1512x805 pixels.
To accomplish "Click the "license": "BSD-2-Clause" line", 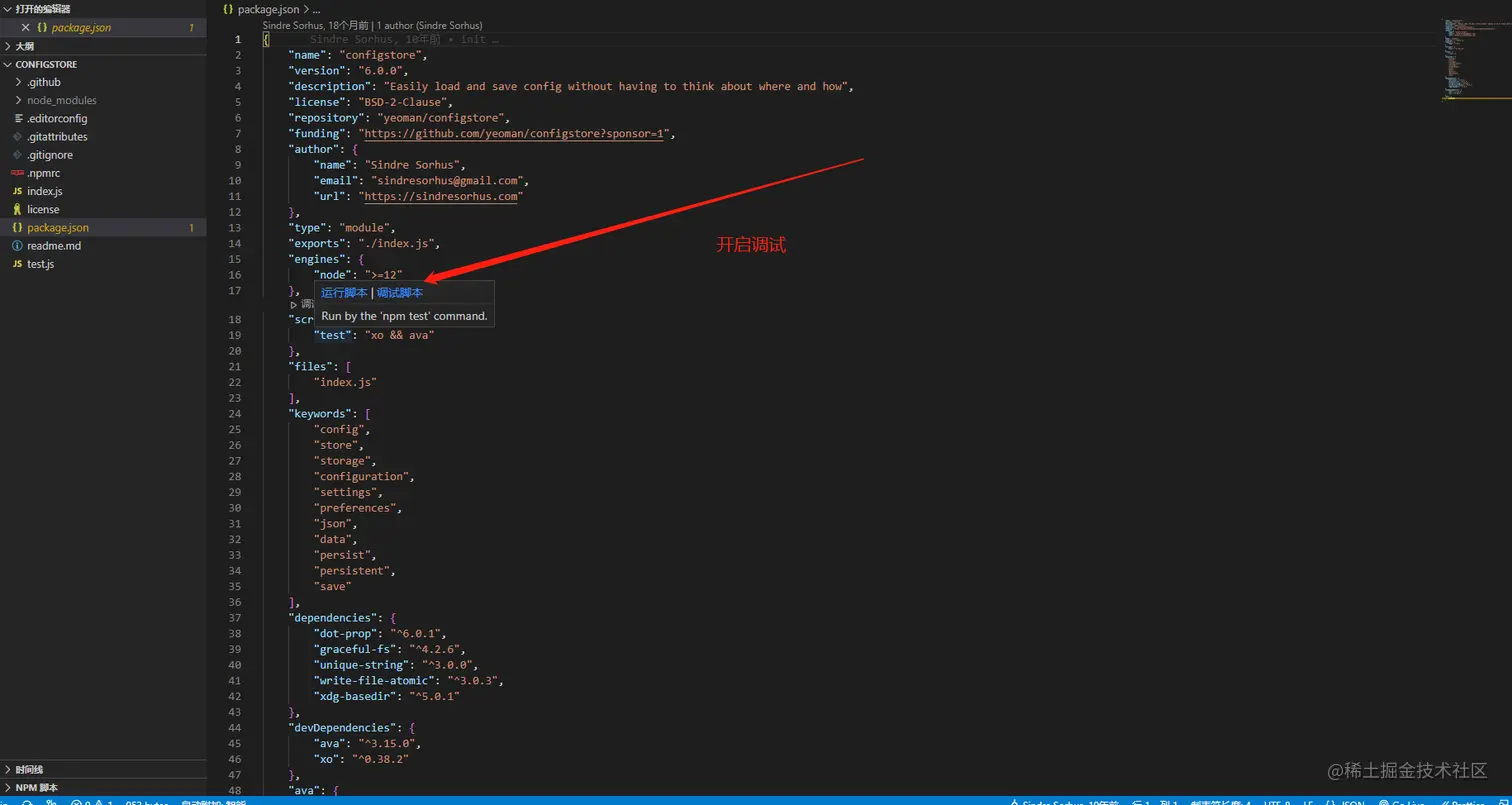I will coord(371,102).
